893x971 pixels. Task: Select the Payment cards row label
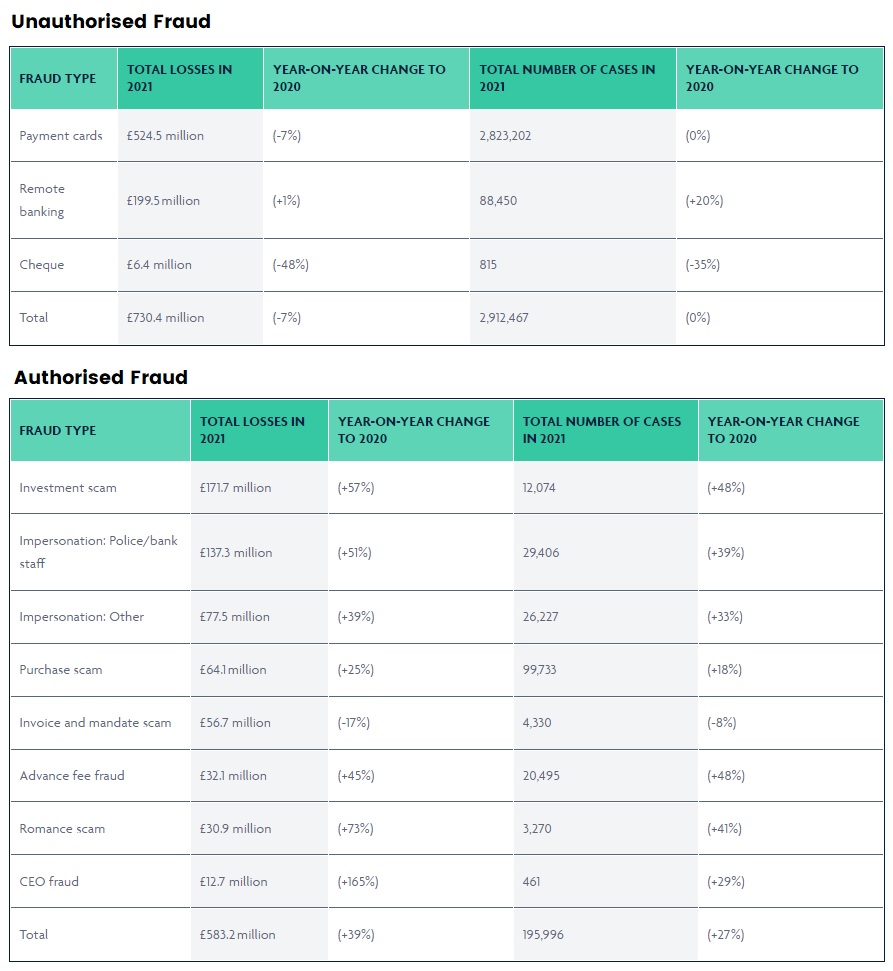[61, 136]
